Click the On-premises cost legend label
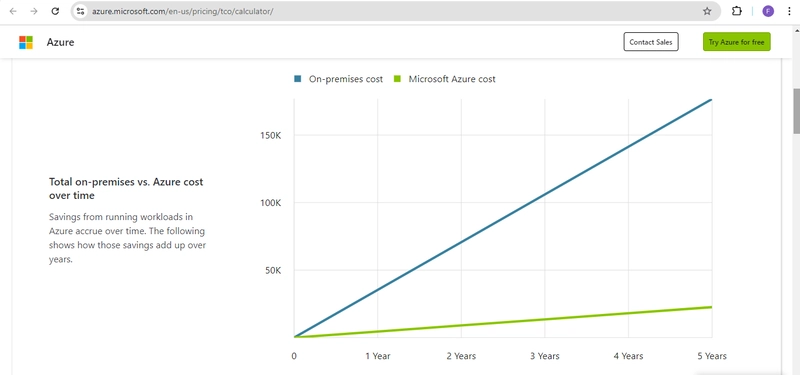The width and height of the screenshot is (800, 375). 345,79
